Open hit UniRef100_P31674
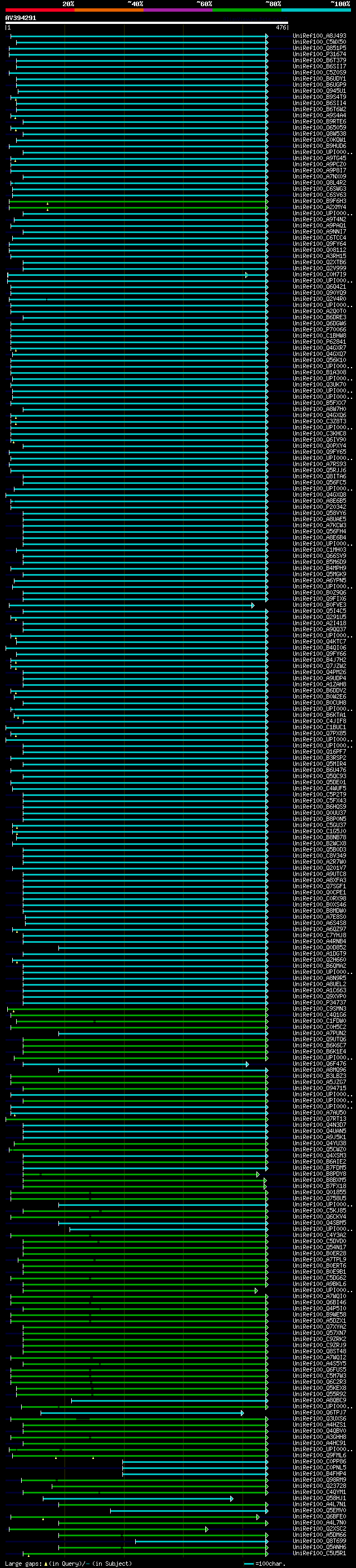 pyautogui.click(x=319, y=54)
